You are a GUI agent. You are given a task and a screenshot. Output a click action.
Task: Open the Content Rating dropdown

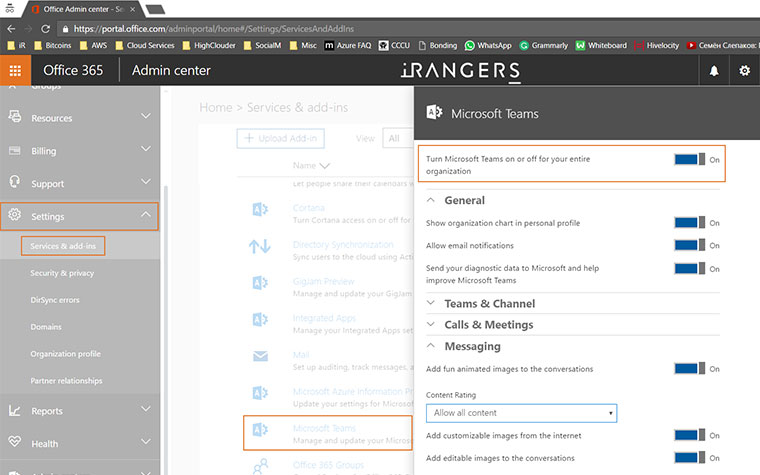click(x=521, y=413)
